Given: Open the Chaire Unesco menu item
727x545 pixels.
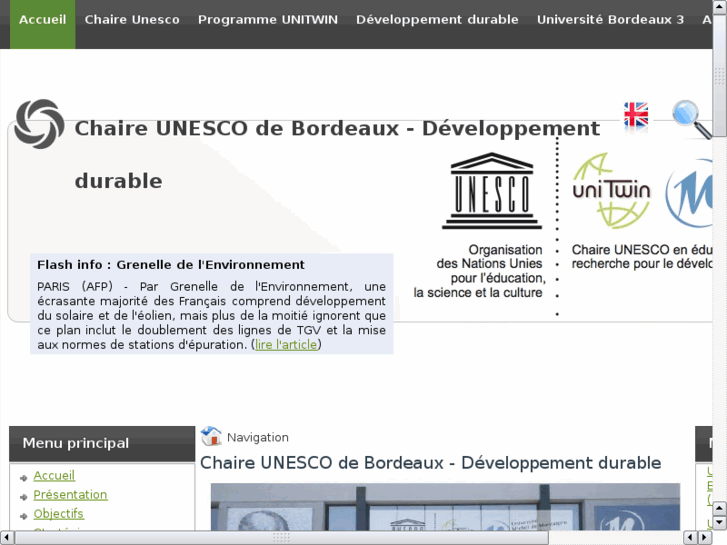Looking at the screenshot, I should click(132, 19).
